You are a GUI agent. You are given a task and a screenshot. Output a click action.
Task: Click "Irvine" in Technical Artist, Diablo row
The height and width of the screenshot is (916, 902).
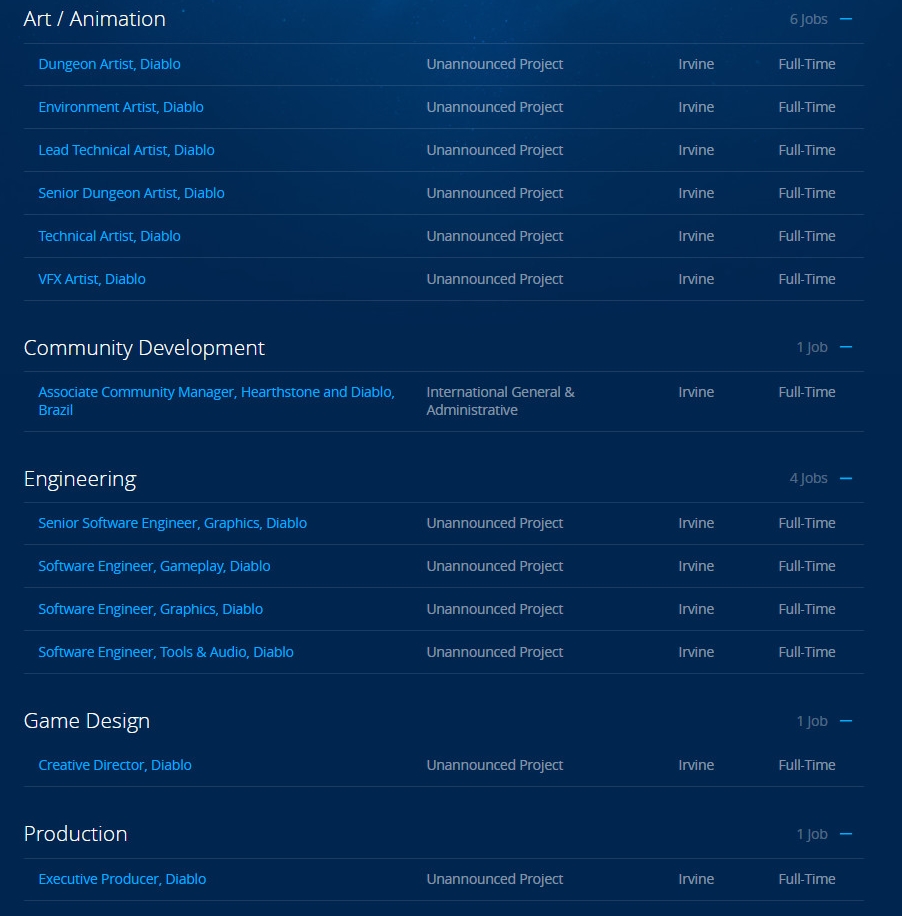[x=696, y=236]
